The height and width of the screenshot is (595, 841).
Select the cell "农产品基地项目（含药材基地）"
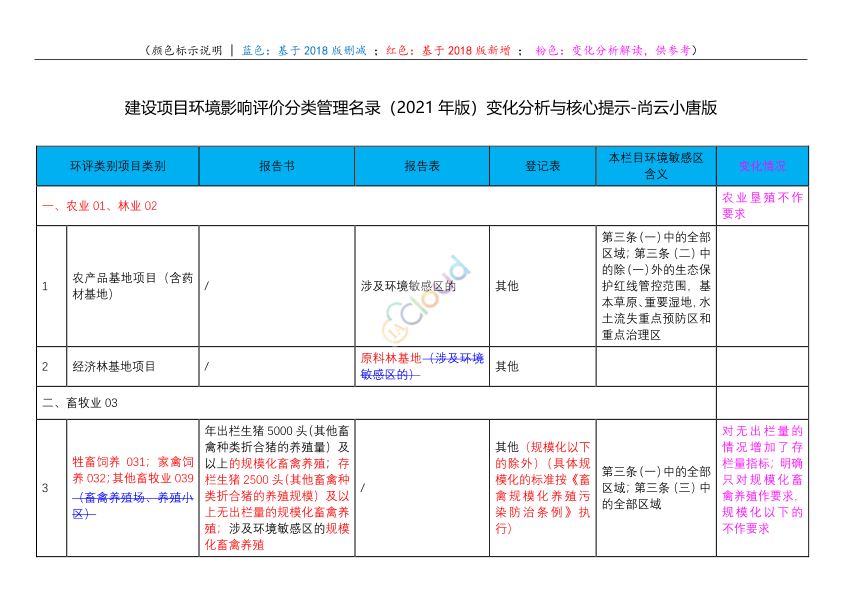132,286
